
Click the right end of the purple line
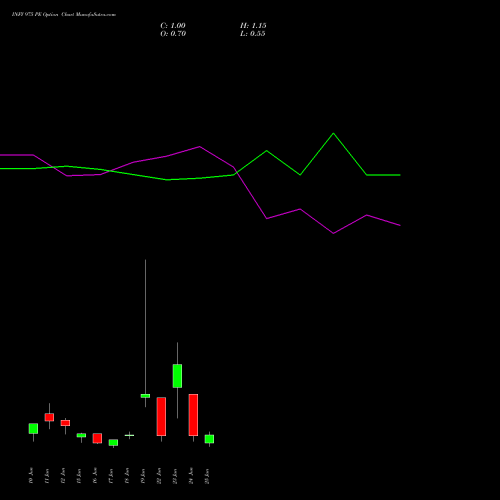pyautogui.click(x=399, y=225)
